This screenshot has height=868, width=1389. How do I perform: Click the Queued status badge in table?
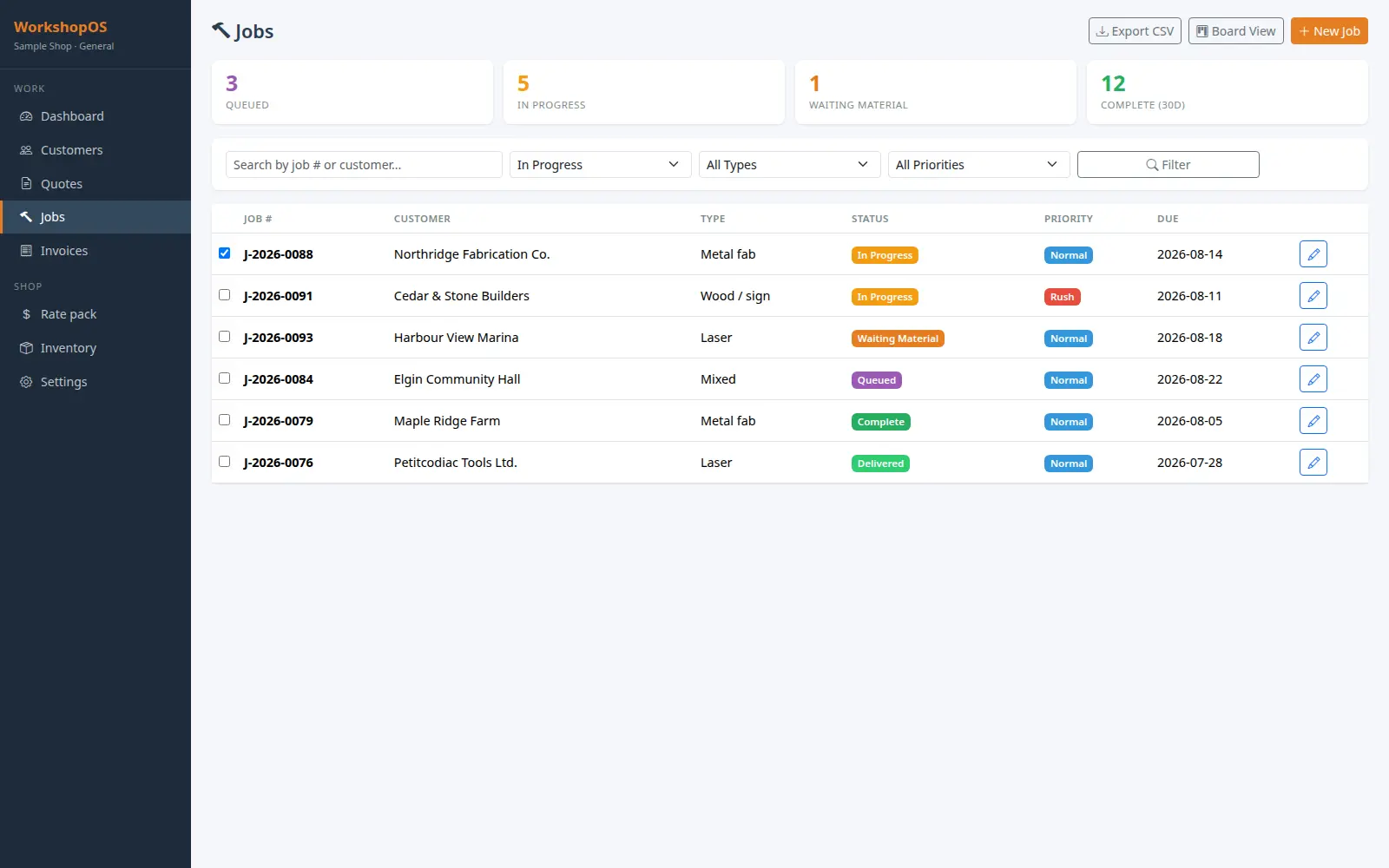[x=877, y=380]
